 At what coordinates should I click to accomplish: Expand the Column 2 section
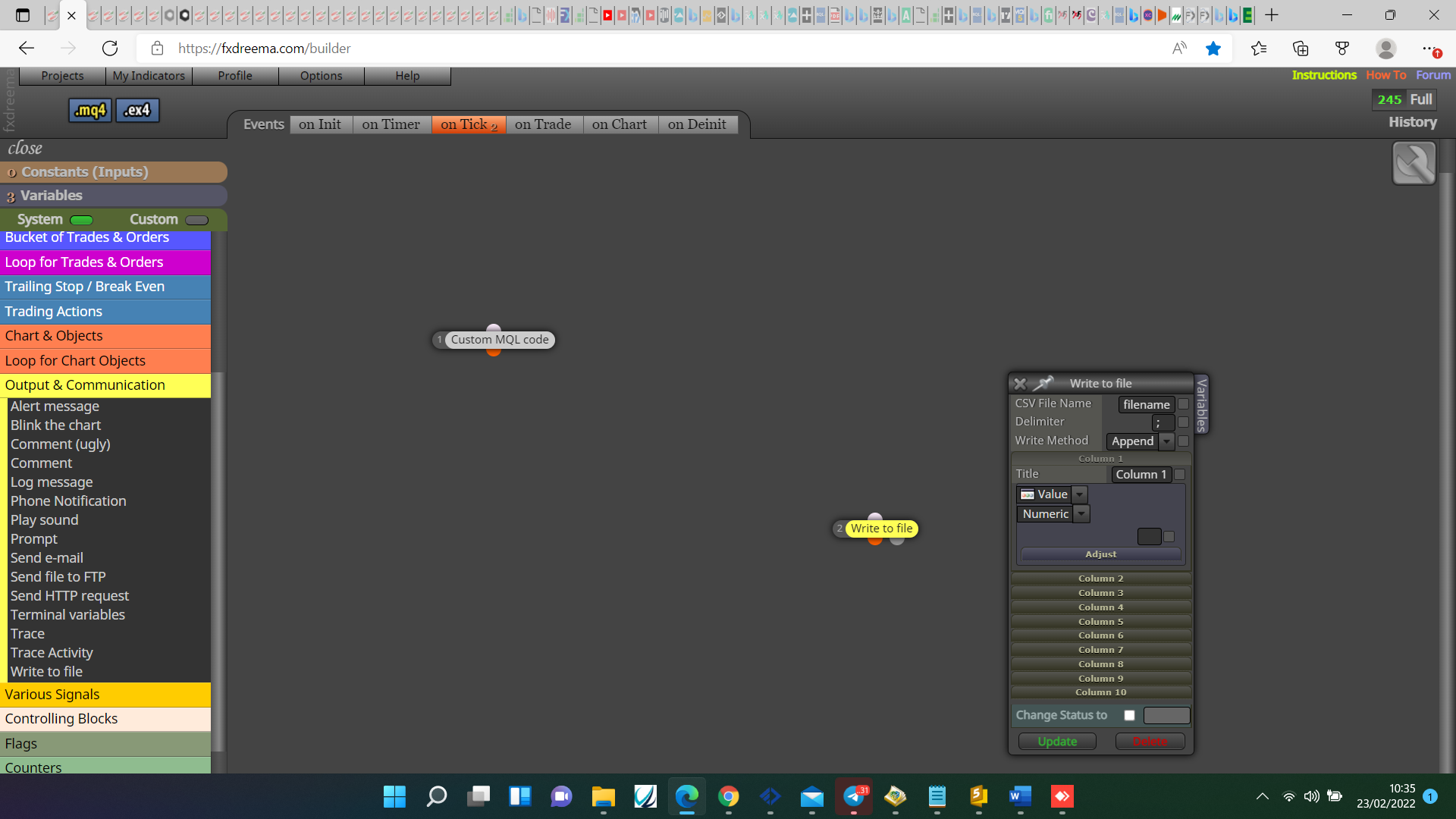coord(1101,579)
